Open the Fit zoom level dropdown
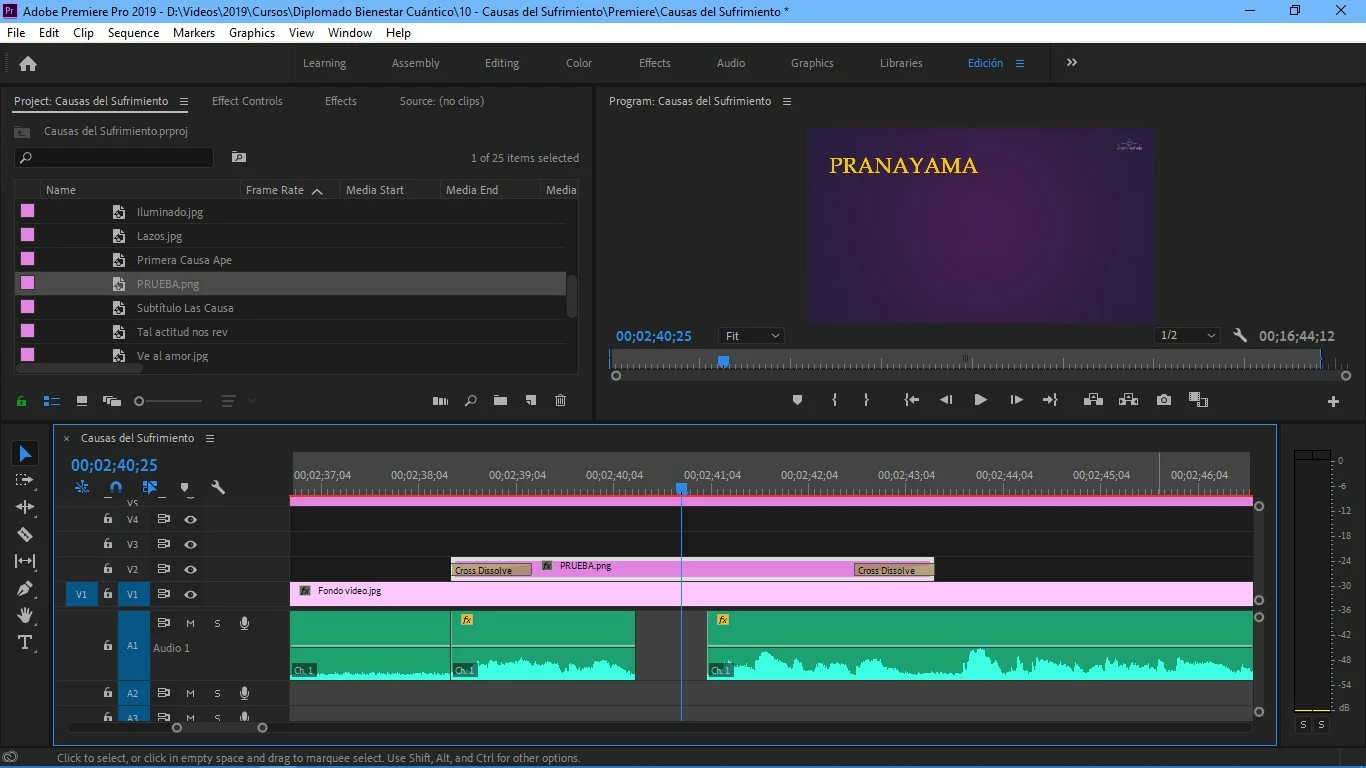The height and width of the screenshot is (768, 1366). pos(751,336)
